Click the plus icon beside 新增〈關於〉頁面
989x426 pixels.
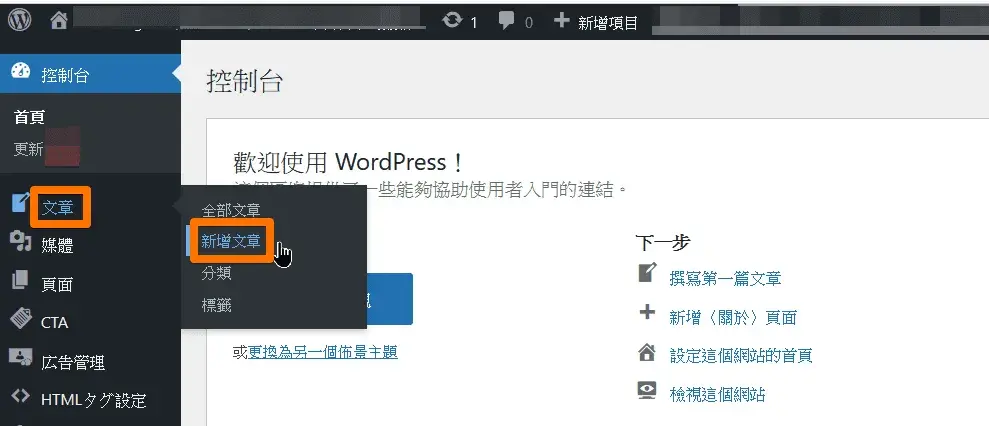pos(647,312)
